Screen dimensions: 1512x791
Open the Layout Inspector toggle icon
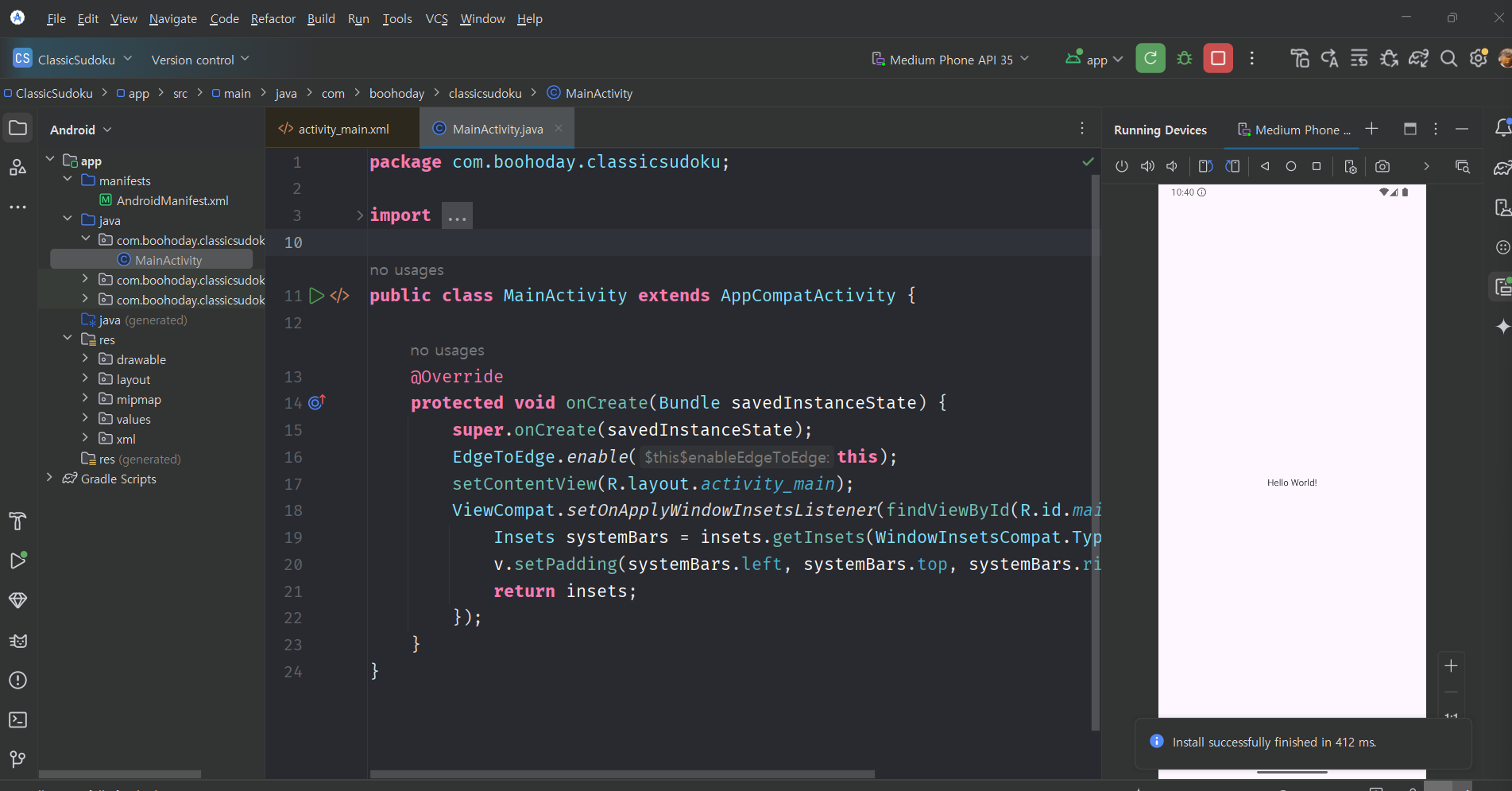(1462, 166)
